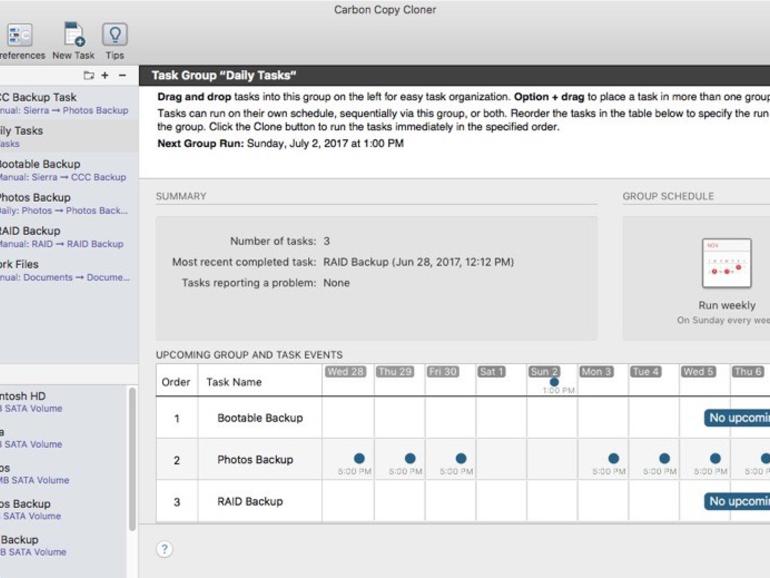The image size is (770, 578).
Task: Click the Thu 6 date header
Action: 748,372
